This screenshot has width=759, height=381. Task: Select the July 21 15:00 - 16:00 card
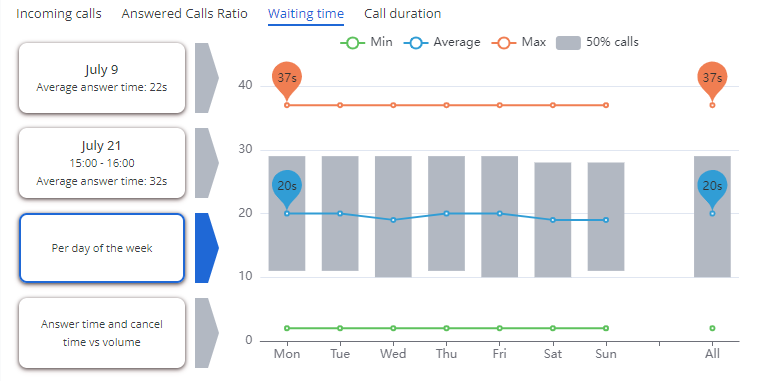click(x=102, y=163)
